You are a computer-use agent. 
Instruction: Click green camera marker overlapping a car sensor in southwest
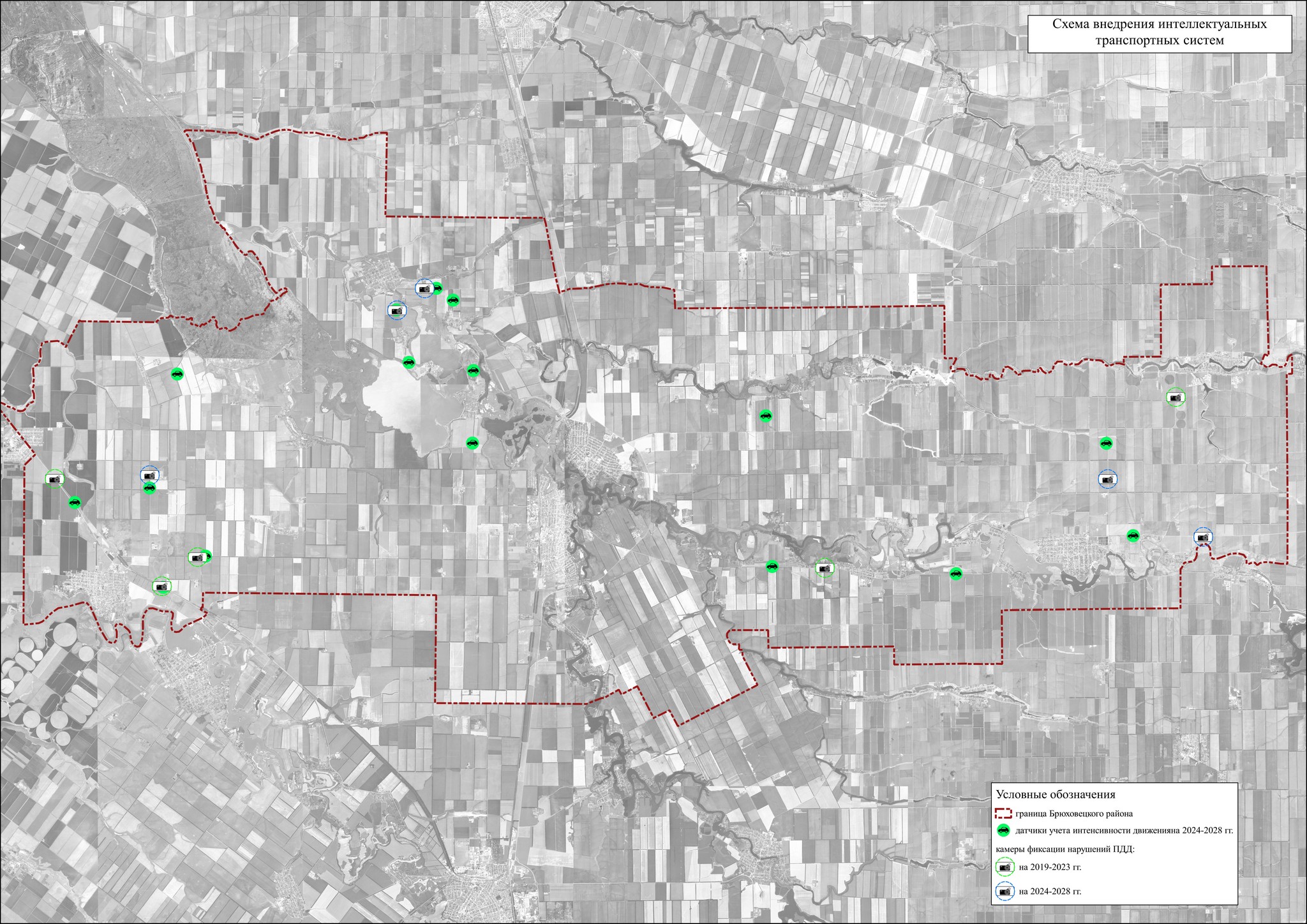198,557
